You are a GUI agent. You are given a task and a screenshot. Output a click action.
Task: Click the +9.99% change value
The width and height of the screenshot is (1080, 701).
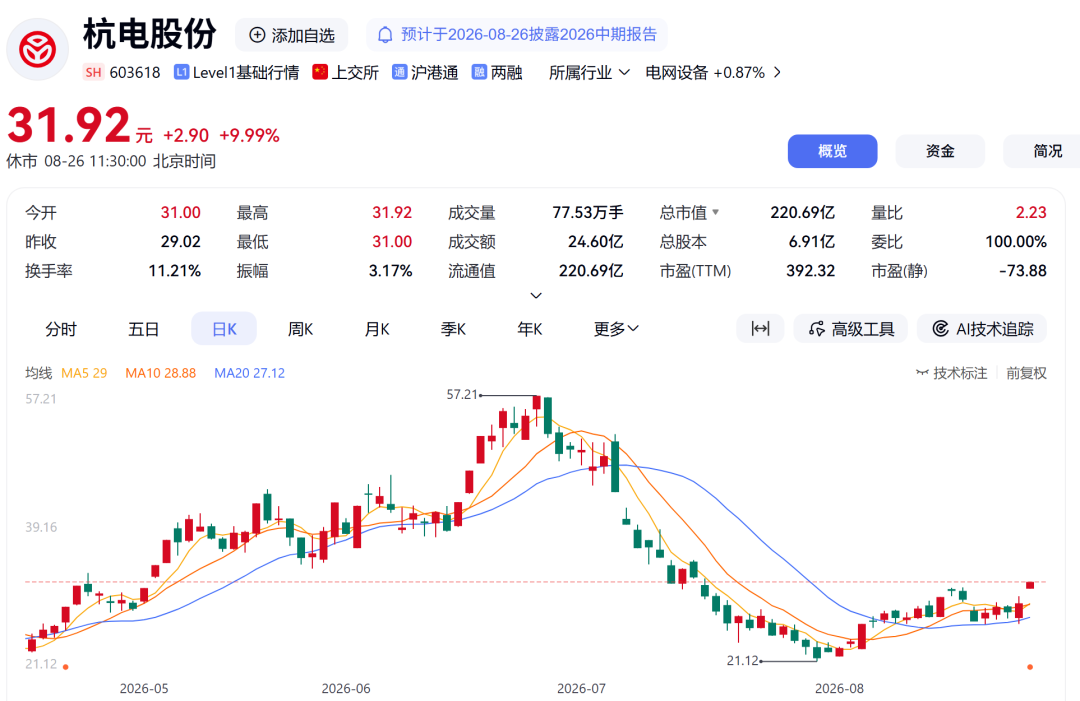pos(249,136)
